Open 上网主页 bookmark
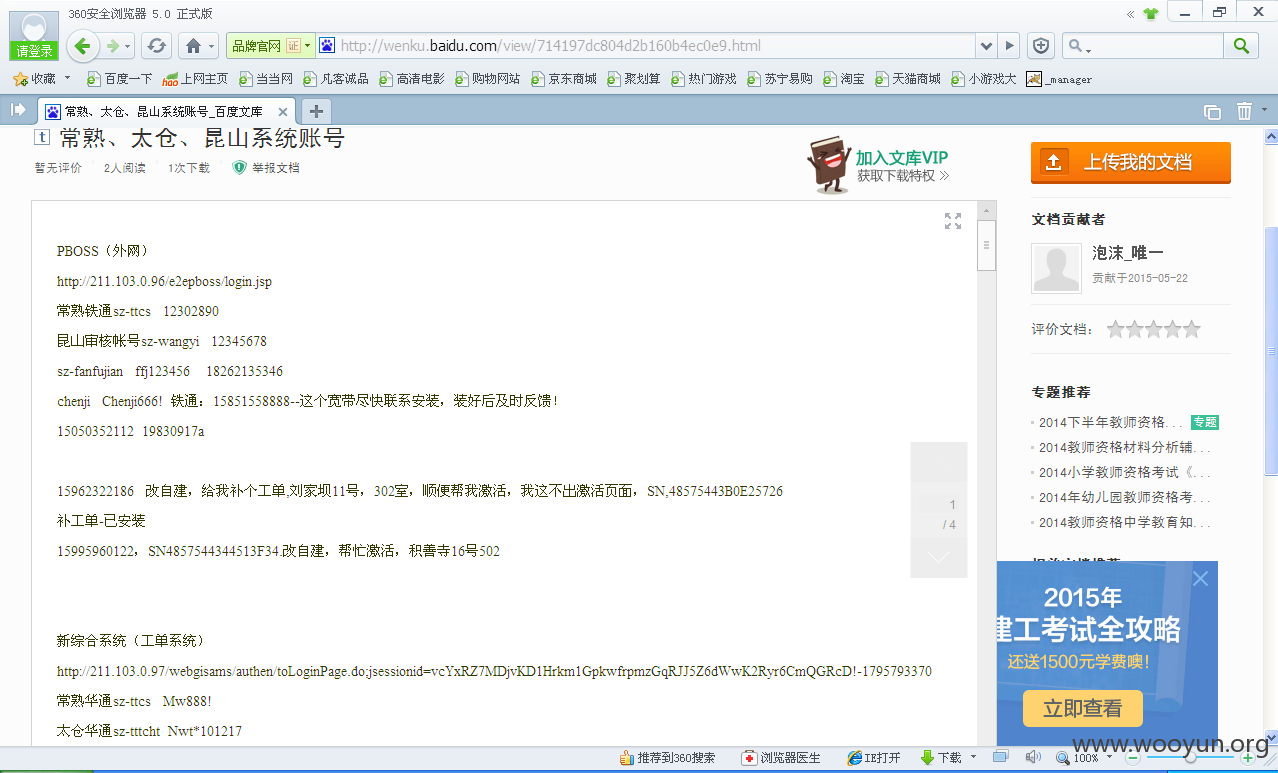The width and height of the screenshot is (1278, 773). (196, 79)
